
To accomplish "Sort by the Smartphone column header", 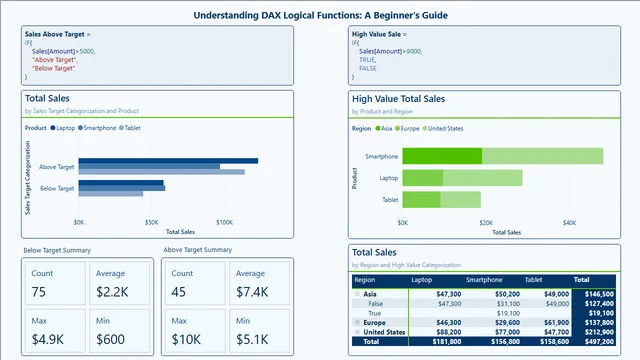I will tap(484, 280).
